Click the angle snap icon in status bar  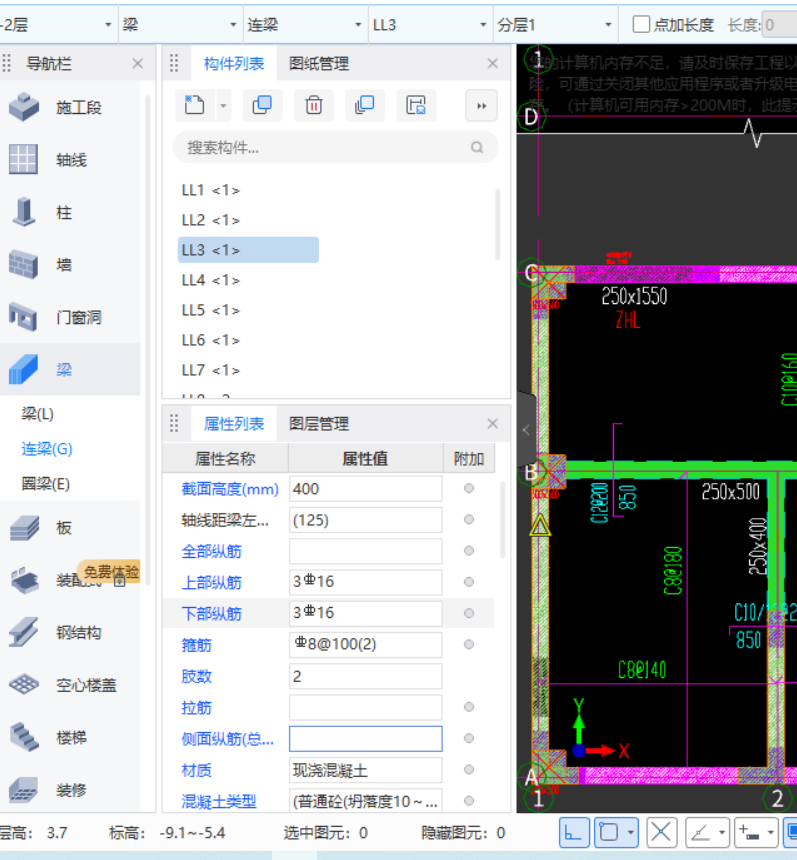(x=701, y=833)
